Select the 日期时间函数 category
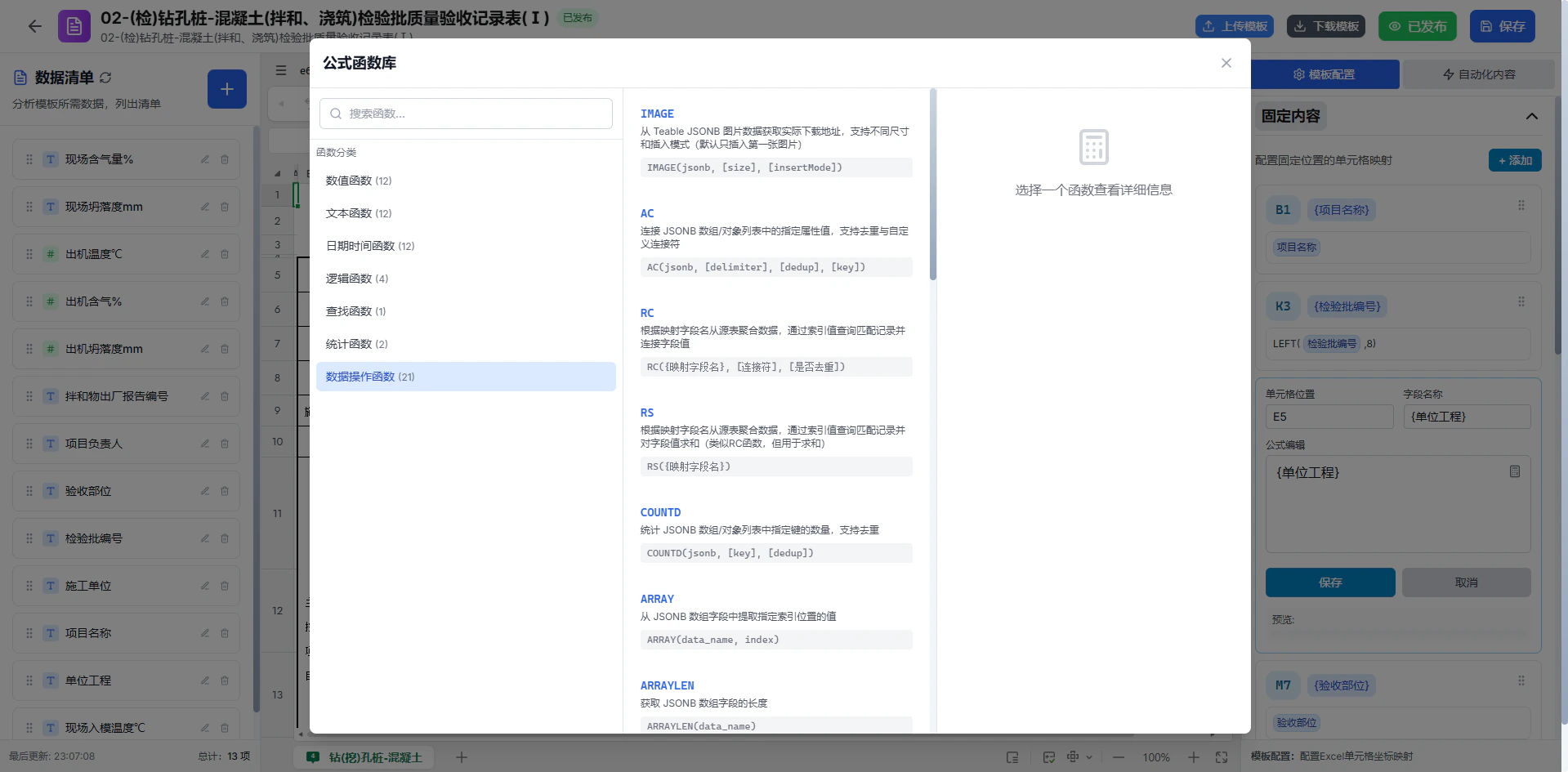Screen dimensions: 1568x772 (x=466, y=246)
